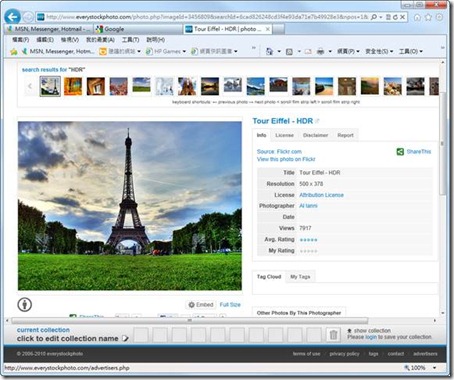Image resolution: width=454 pixels, height=380 pixels.
Task: Open the Home icon at top right
Action: click(x=417, y=17)
